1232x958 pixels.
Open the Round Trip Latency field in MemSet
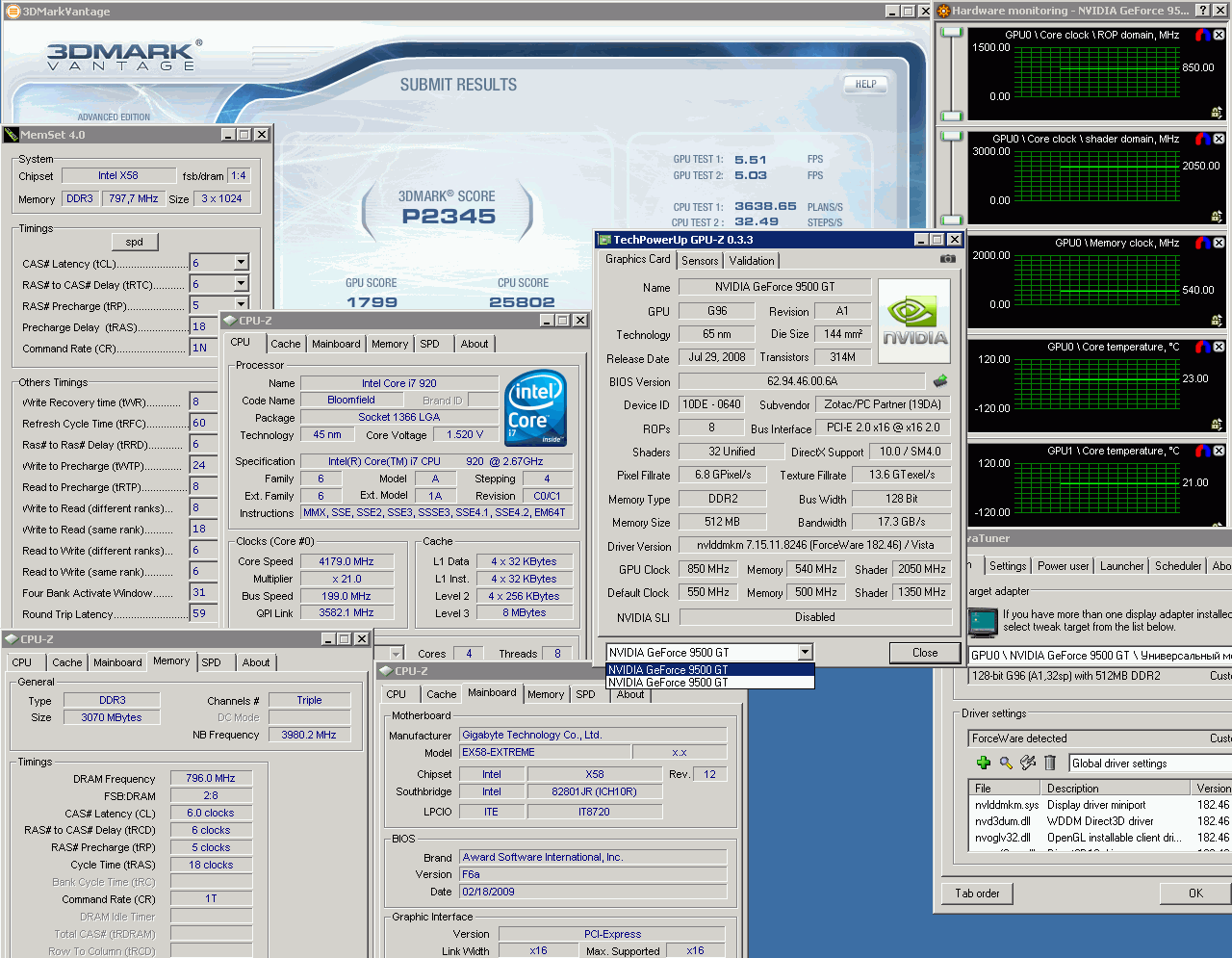(x=204, y=613)
